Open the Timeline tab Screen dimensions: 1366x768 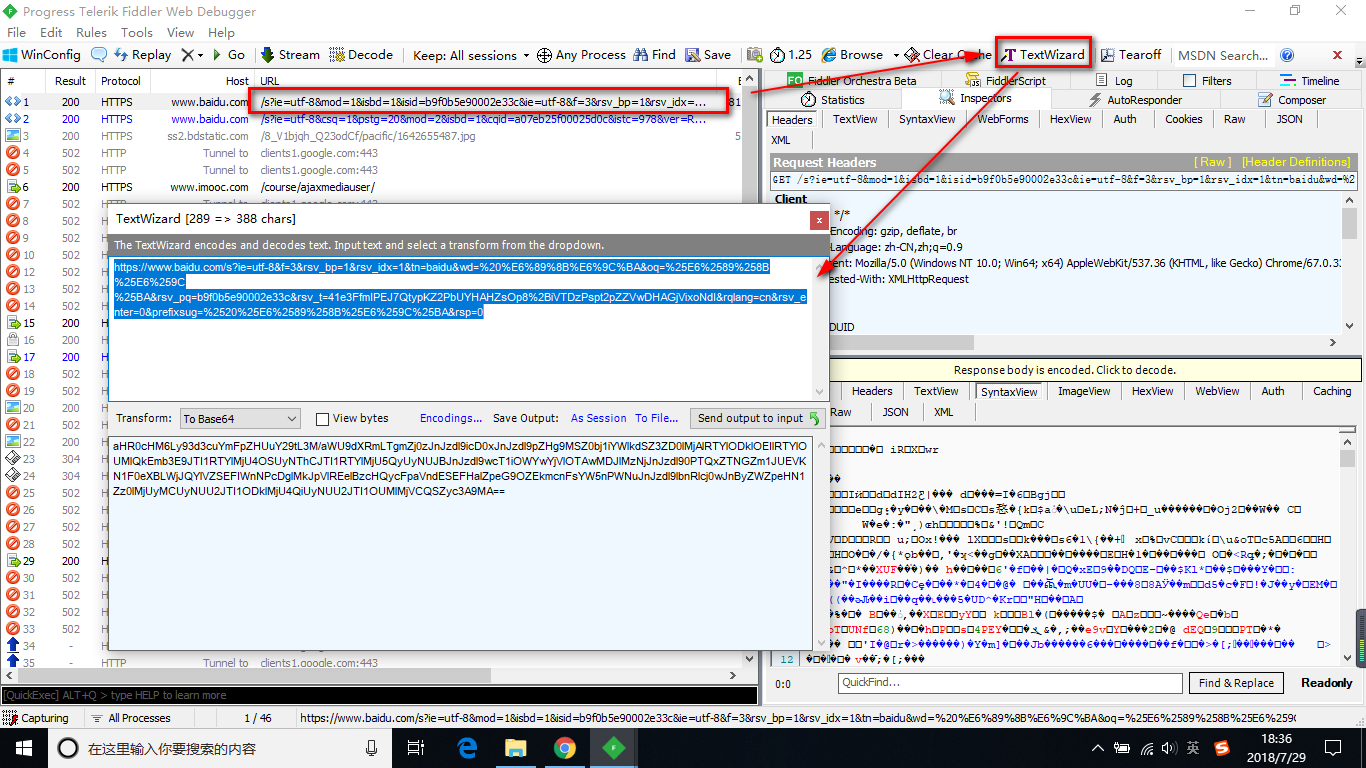click(x=1310, y=81)
